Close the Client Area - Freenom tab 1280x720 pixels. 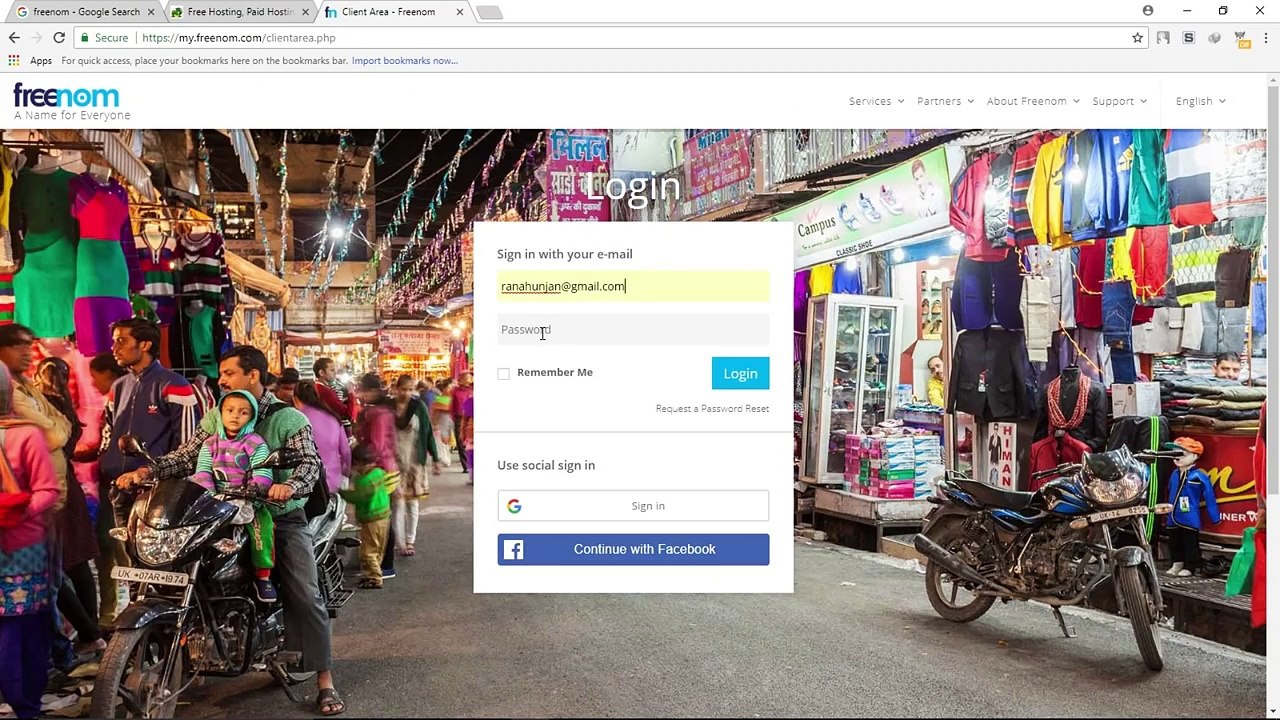[x=460, y=12]
